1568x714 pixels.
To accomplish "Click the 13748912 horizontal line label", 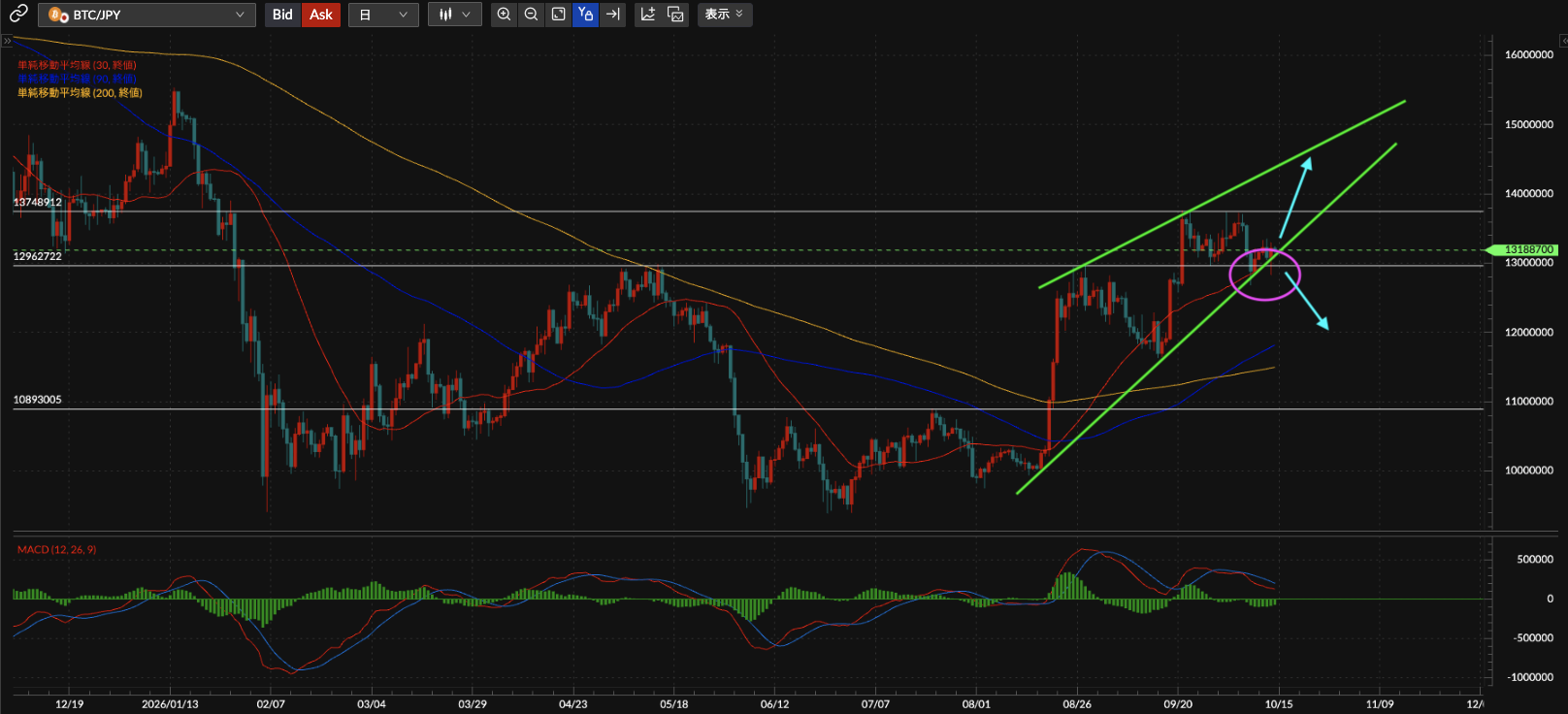I will point(37,202).
